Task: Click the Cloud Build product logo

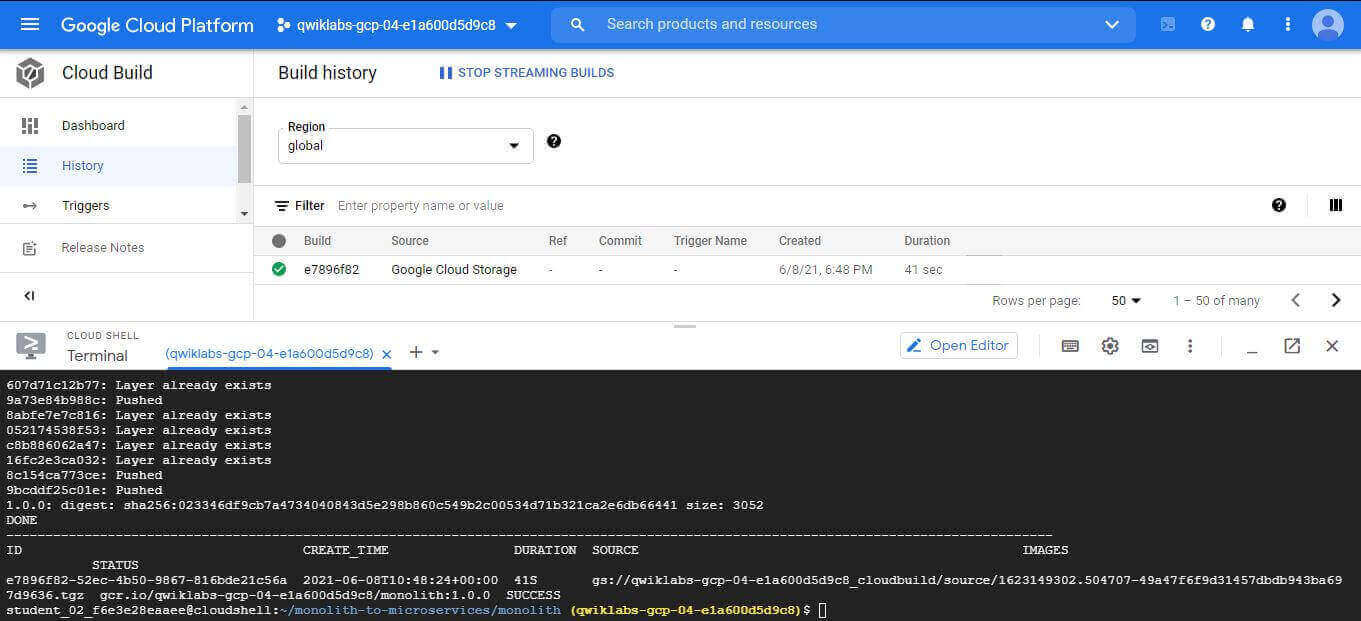Action: (x=30, y=73)
